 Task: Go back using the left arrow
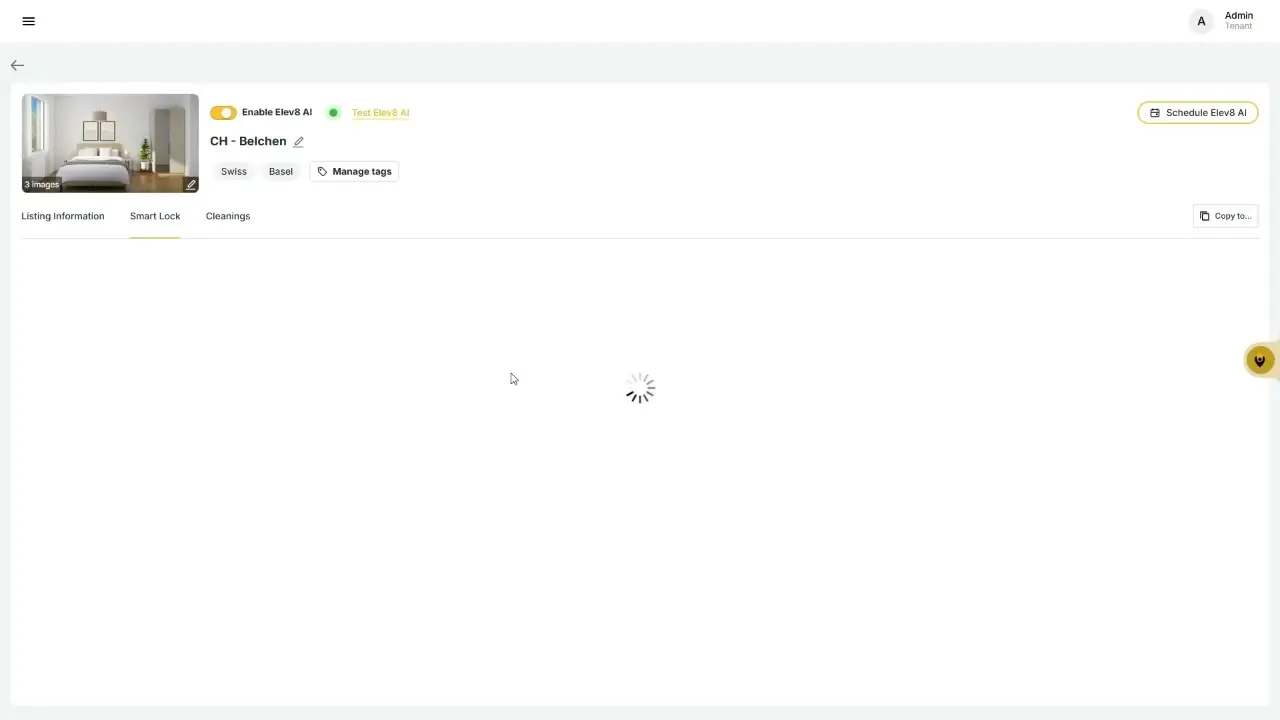click(17, 65)
